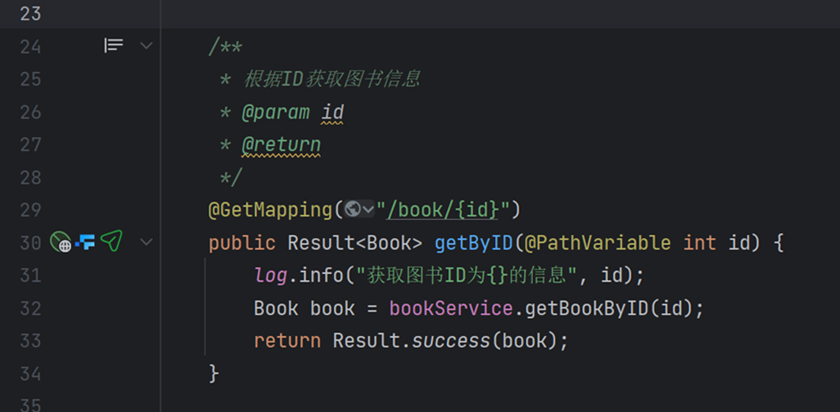Click line number 33 in the gutter
The width and height of the screenshot is (840, 412).
coord(31,341)
